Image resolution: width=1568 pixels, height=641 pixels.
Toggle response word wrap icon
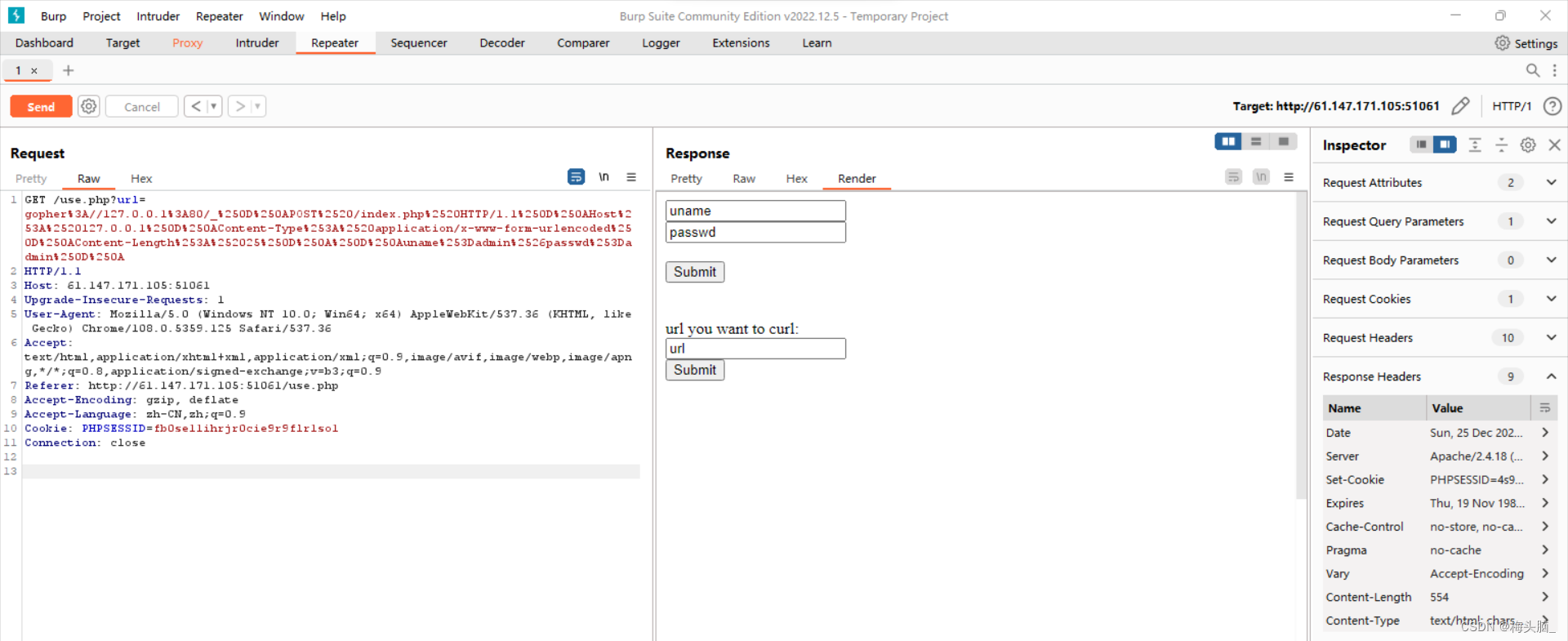coord(1233,176)
